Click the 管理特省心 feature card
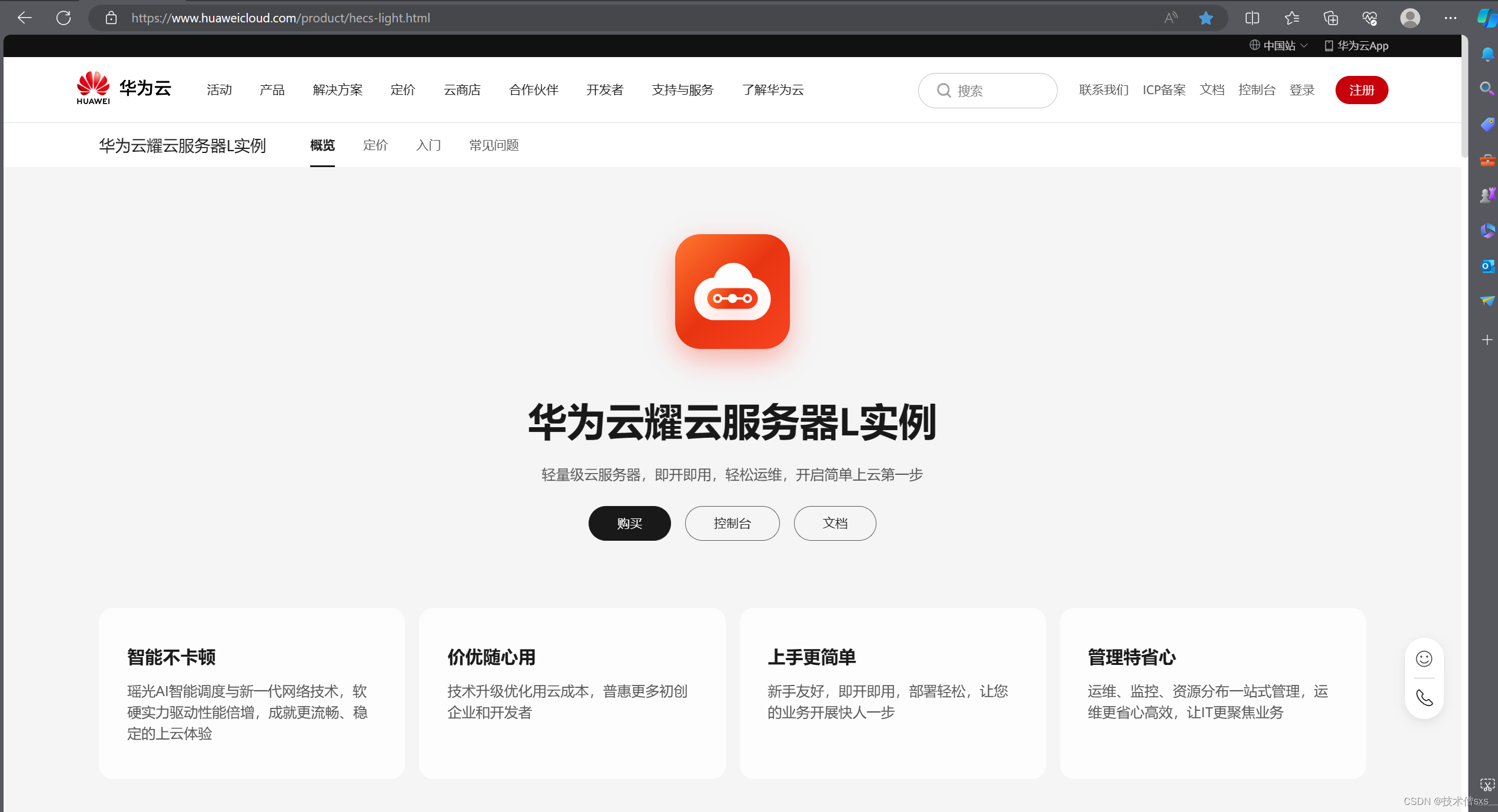This screenshot has width=1498, height=812. pyautogui.click(x=1213, y=693)
